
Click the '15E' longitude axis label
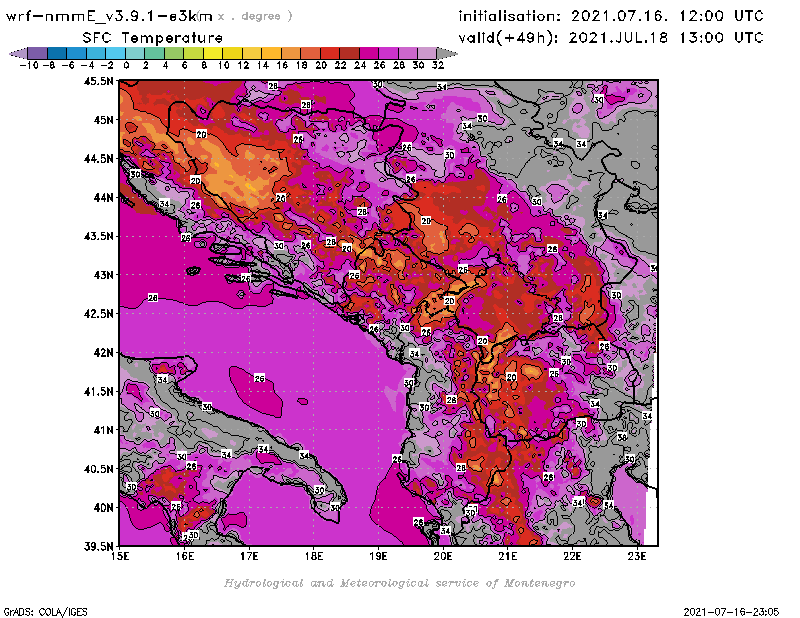tap(120, 556)
